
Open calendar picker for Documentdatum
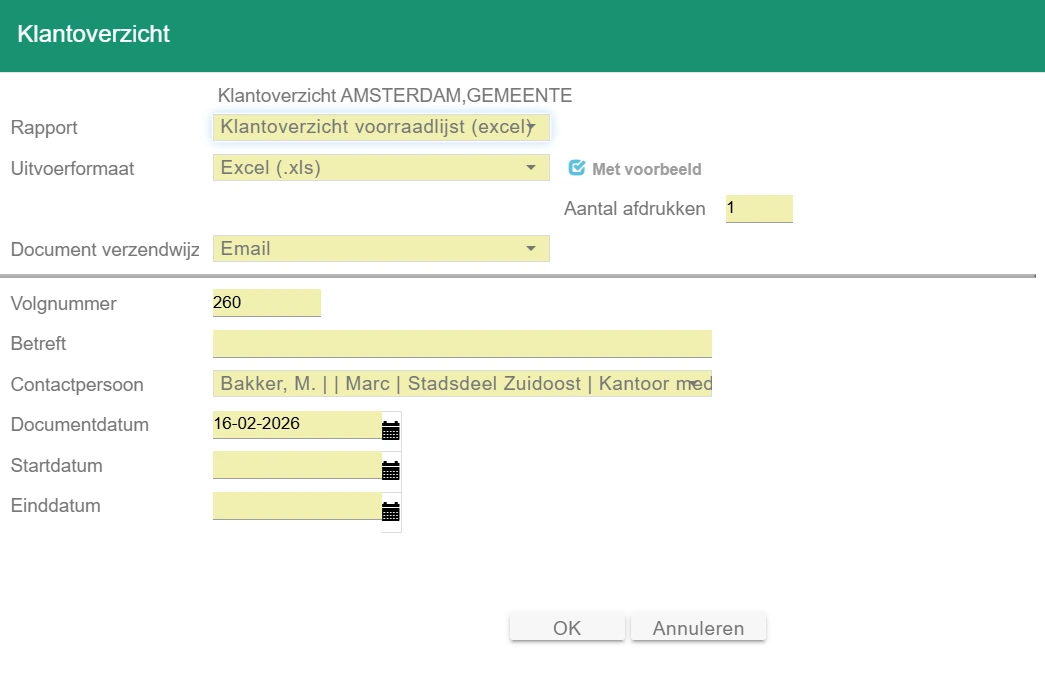click(391, 431)
